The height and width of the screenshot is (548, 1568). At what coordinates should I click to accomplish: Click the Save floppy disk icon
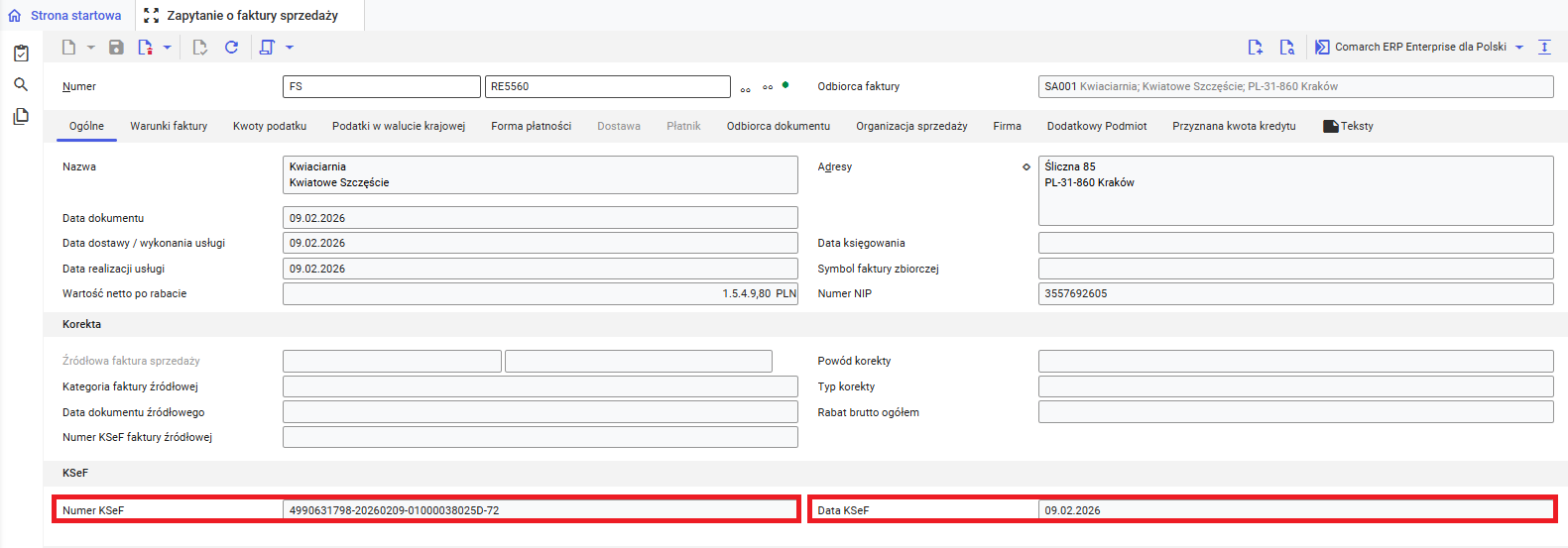[x=116, y=48]
